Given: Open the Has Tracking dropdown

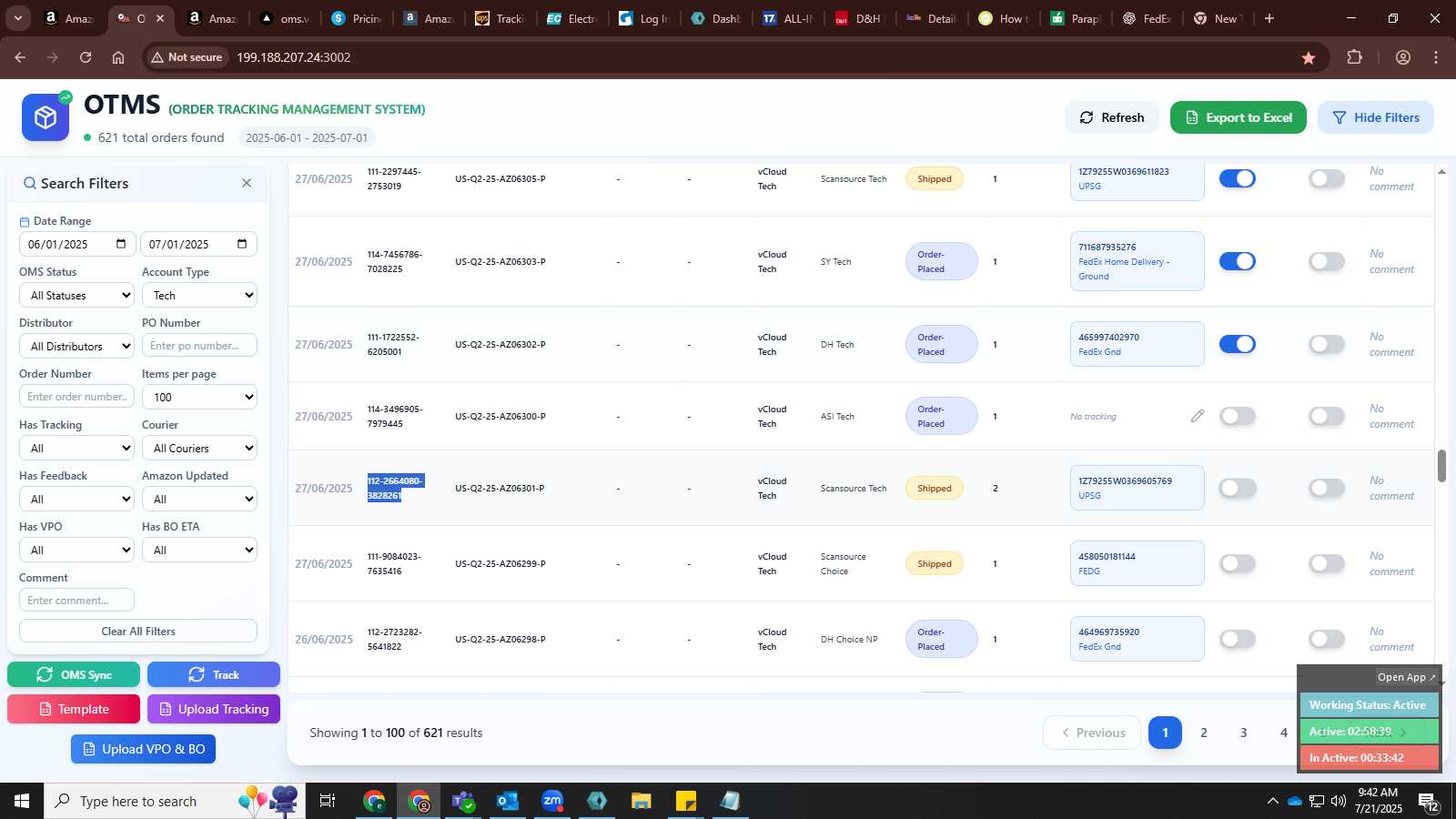Looking at the screenshot, I should (76, 448).
